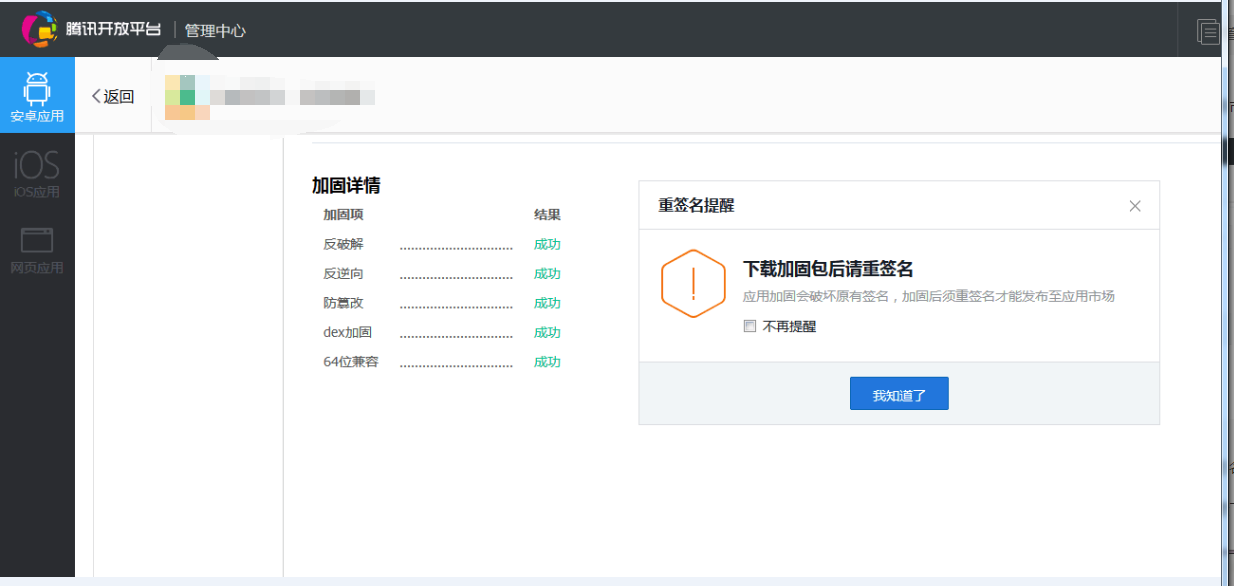Viewport: 1234px width, 586px height.
Task: Click the 下载加固包后请重签名 dialog heading
Action: pos(828,269)
